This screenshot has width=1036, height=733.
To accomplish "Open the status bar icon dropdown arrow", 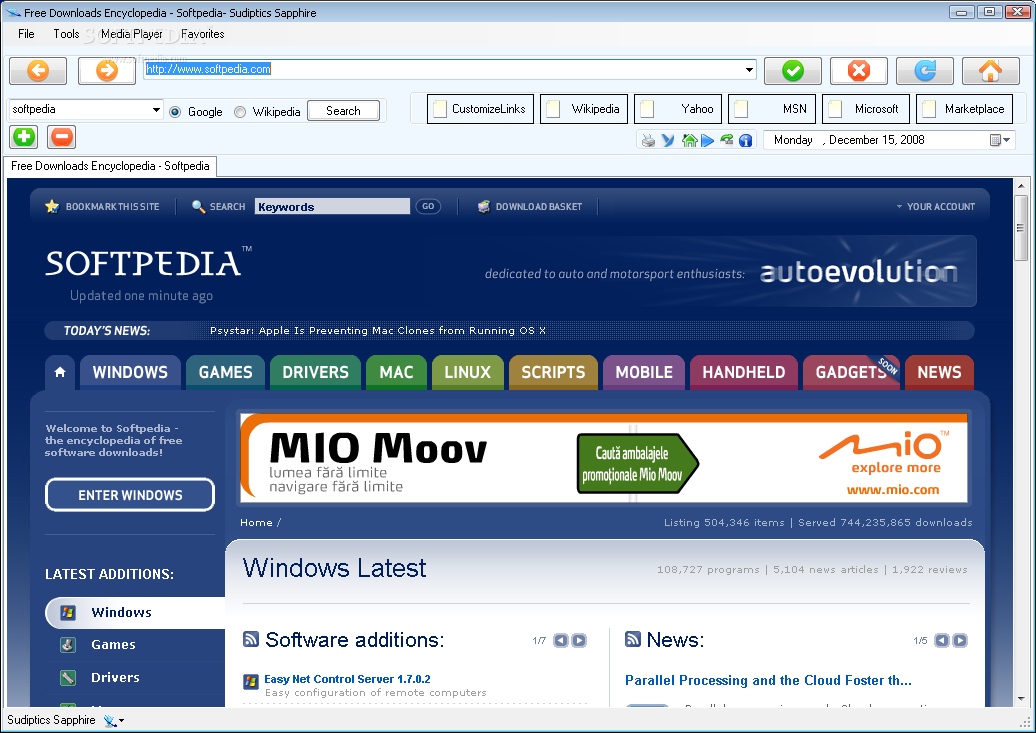I will 122,721.
